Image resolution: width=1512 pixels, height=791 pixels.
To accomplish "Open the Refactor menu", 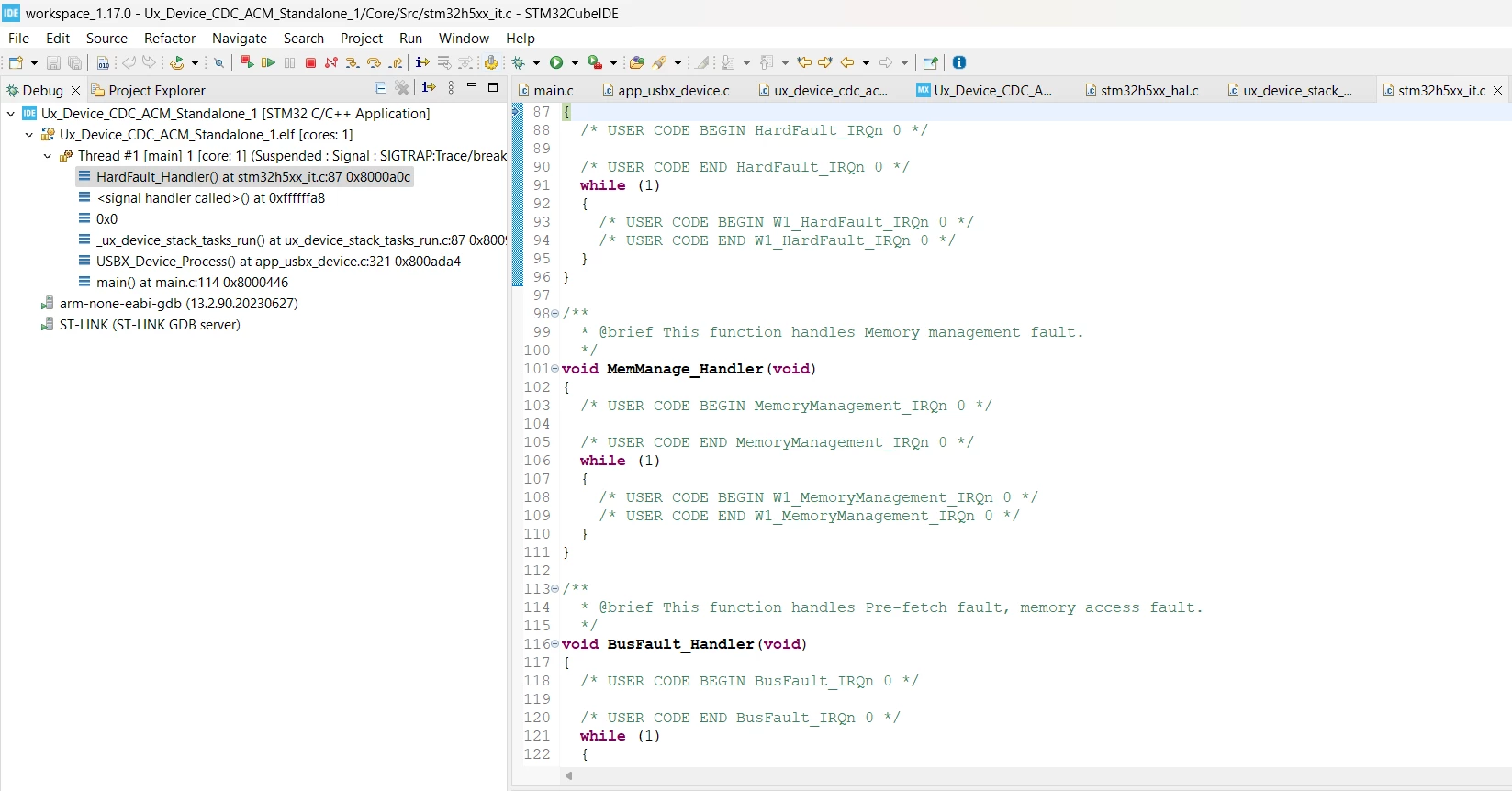I will tap(170, 39).
